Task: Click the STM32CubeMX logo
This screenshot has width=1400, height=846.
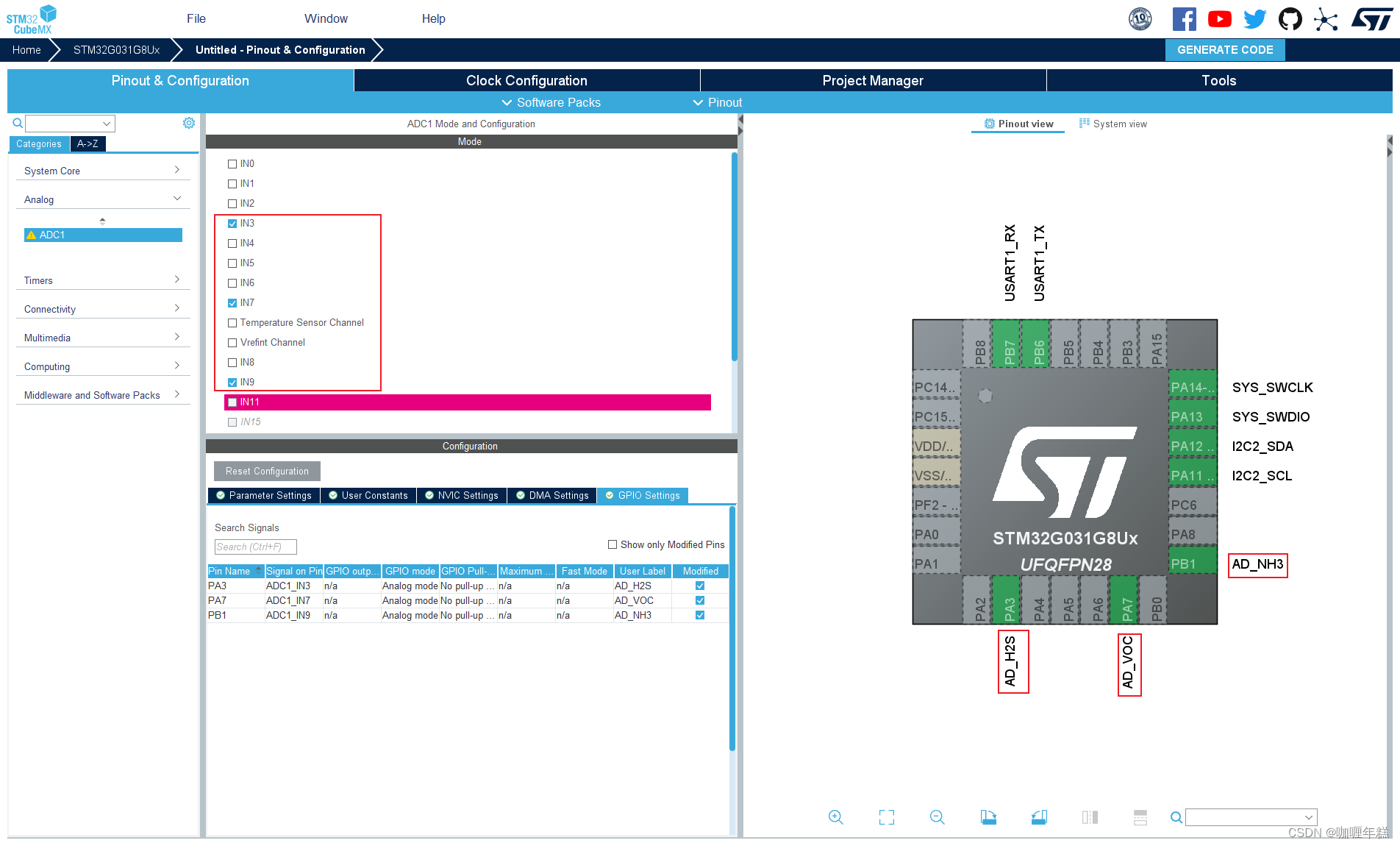Action: [x=32, y=19]
